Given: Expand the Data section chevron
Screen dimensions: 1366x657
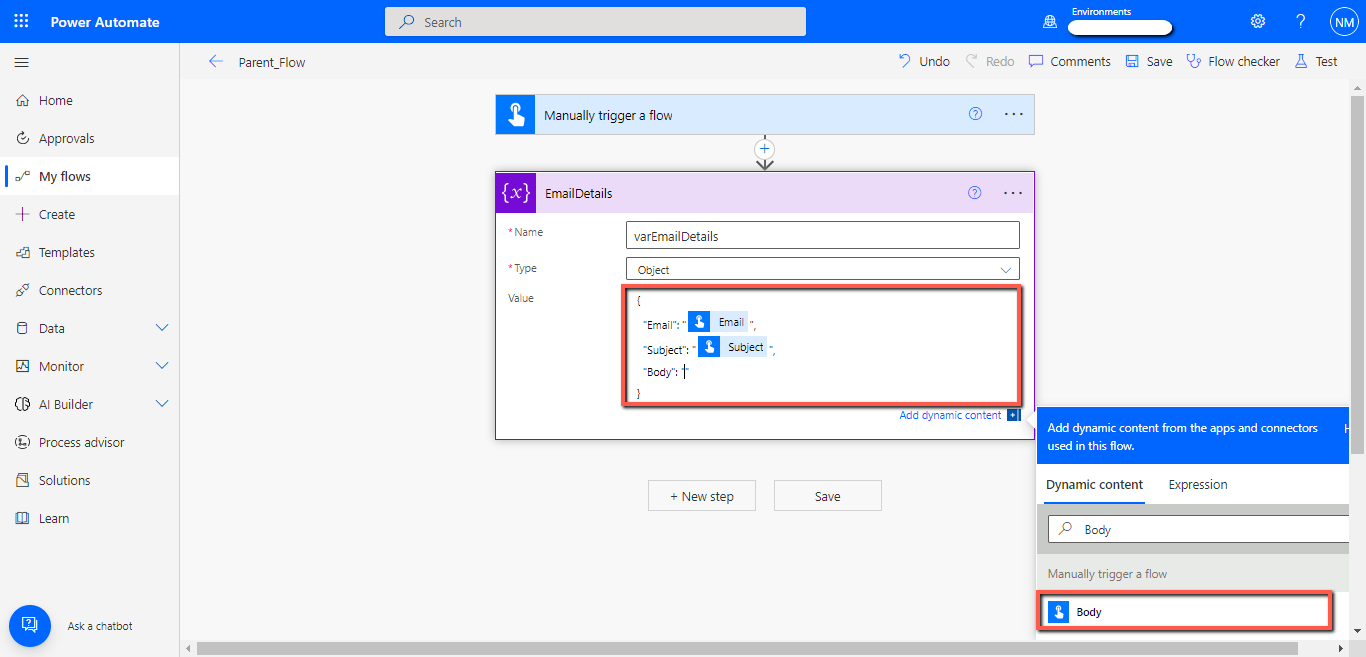Looking at the screenshot, I should (162, 328).
